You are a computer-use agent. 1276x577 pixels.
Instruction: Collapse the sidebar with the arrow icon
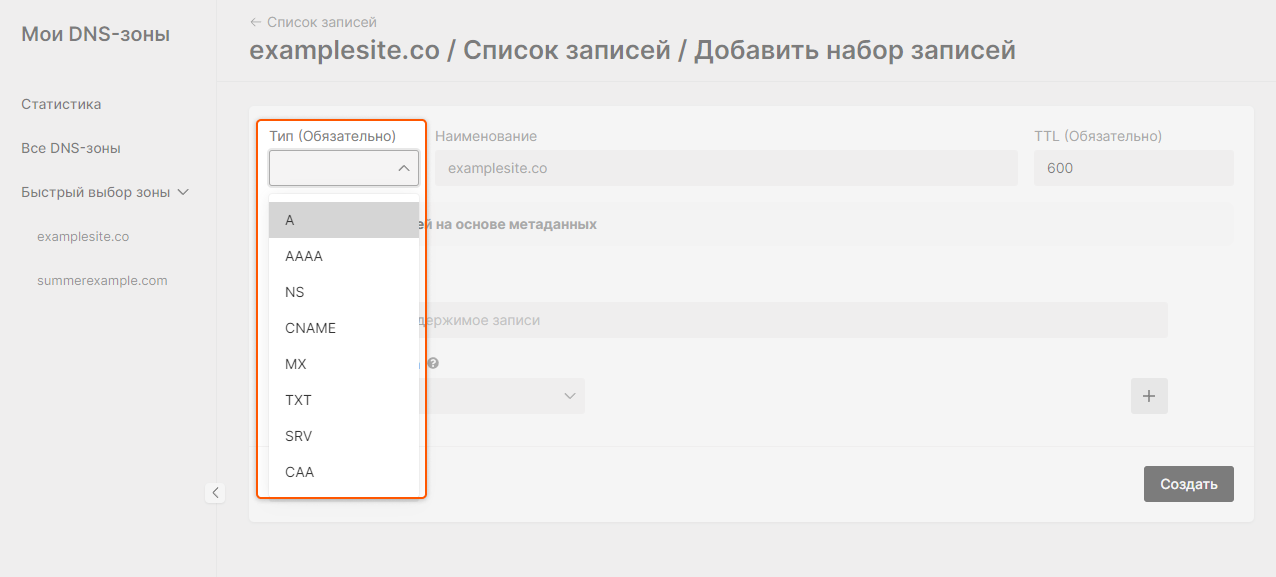pyautogui.click(x=215, y=492)
